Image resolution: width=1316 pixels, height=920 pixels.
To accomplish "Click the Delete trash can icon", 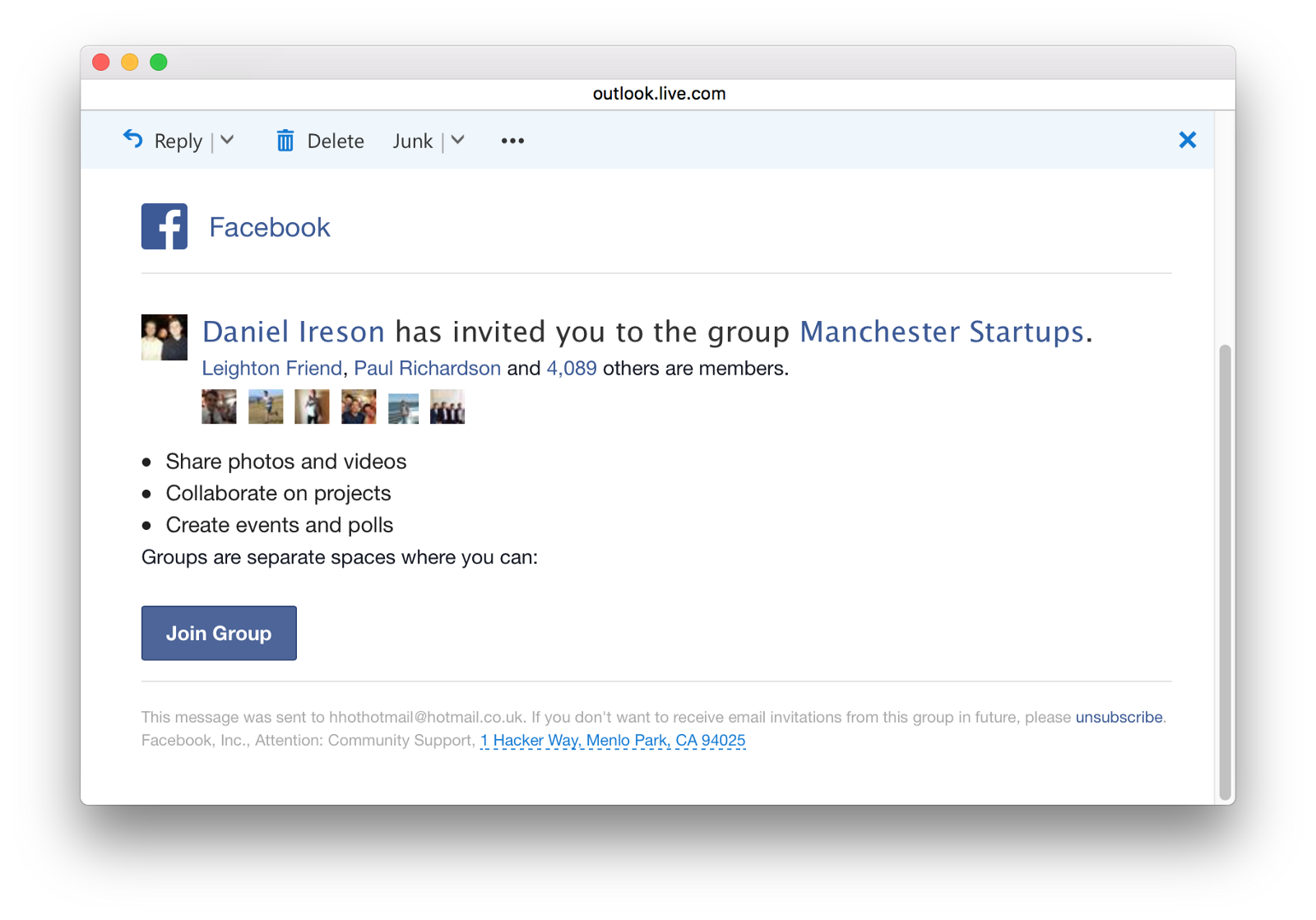I will pyautogui.click(x=285, y=141).
